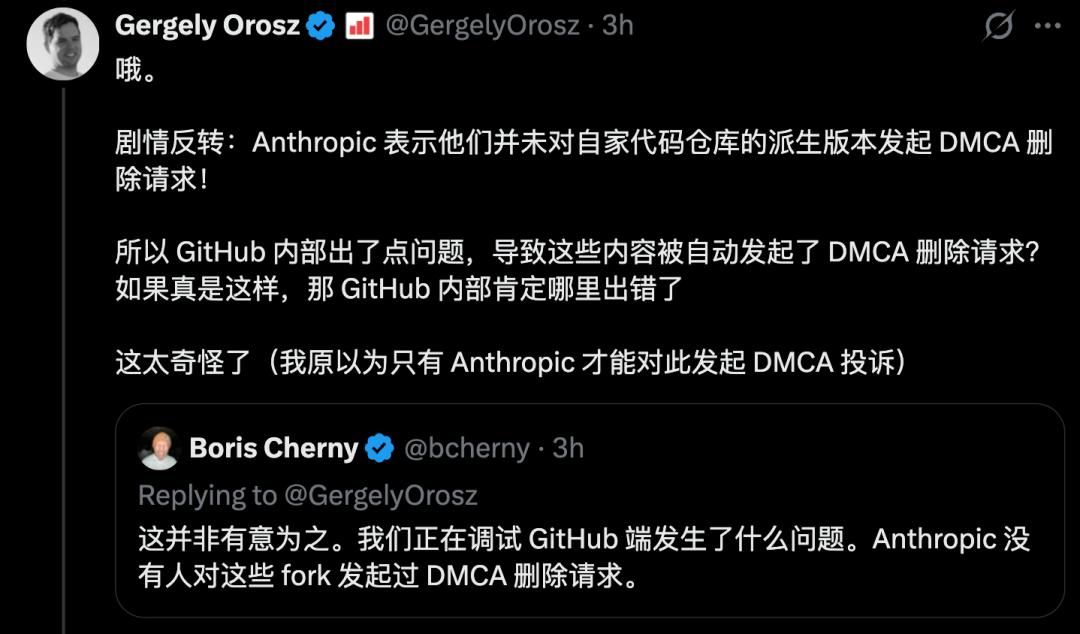Click the Boris Cherny display name
This screenshot has height=634, width=1080.
coord(273,448)
